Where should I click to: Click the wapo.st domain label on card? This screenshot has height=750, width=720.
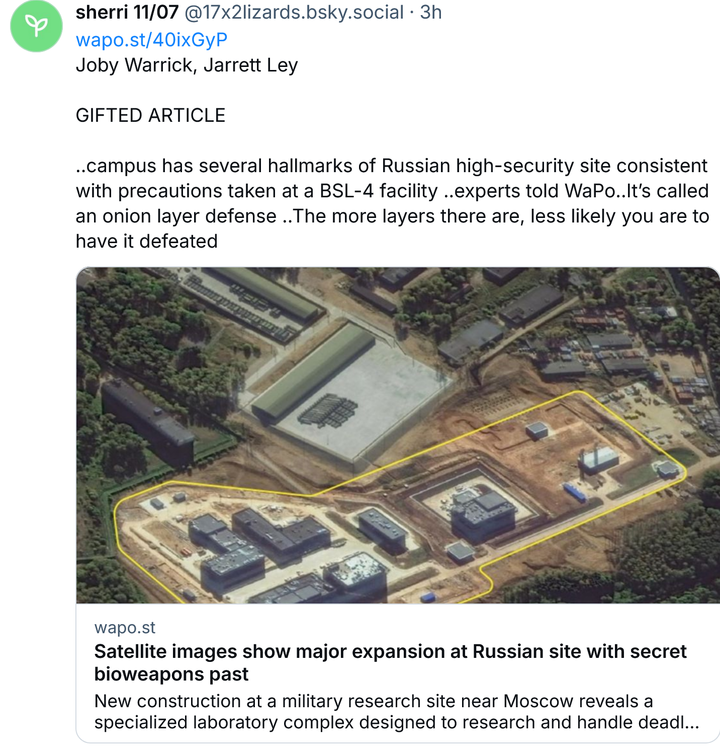coord(125,627)
